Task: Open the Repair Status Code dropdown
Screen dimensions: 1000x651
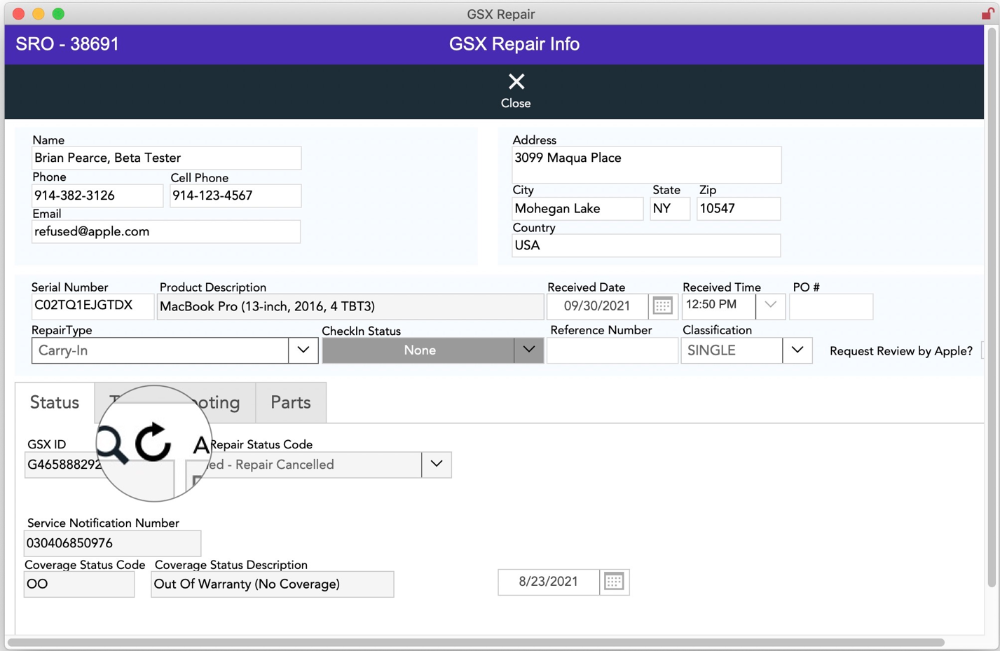Action: 436,465
